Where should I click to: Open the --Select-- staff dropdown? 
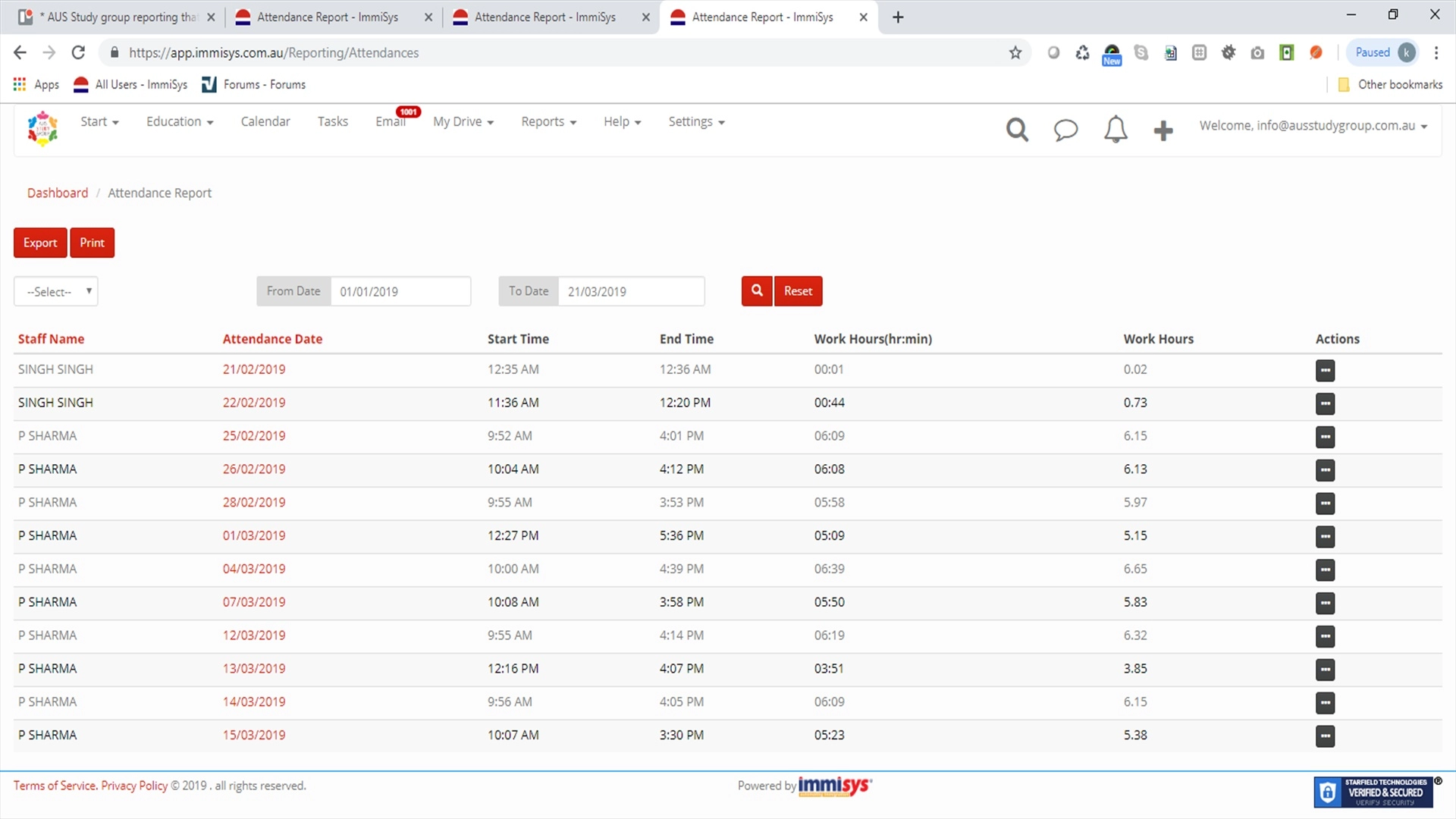coord(56,292)
